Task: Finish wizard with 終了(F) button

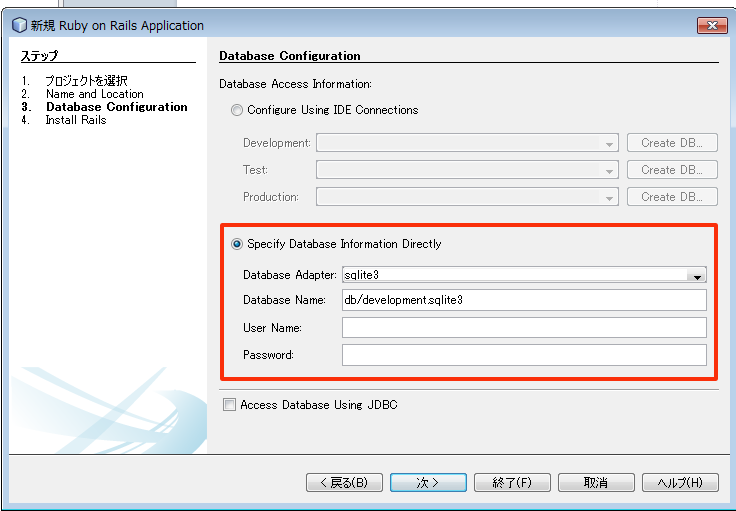Action: (512, 482)
